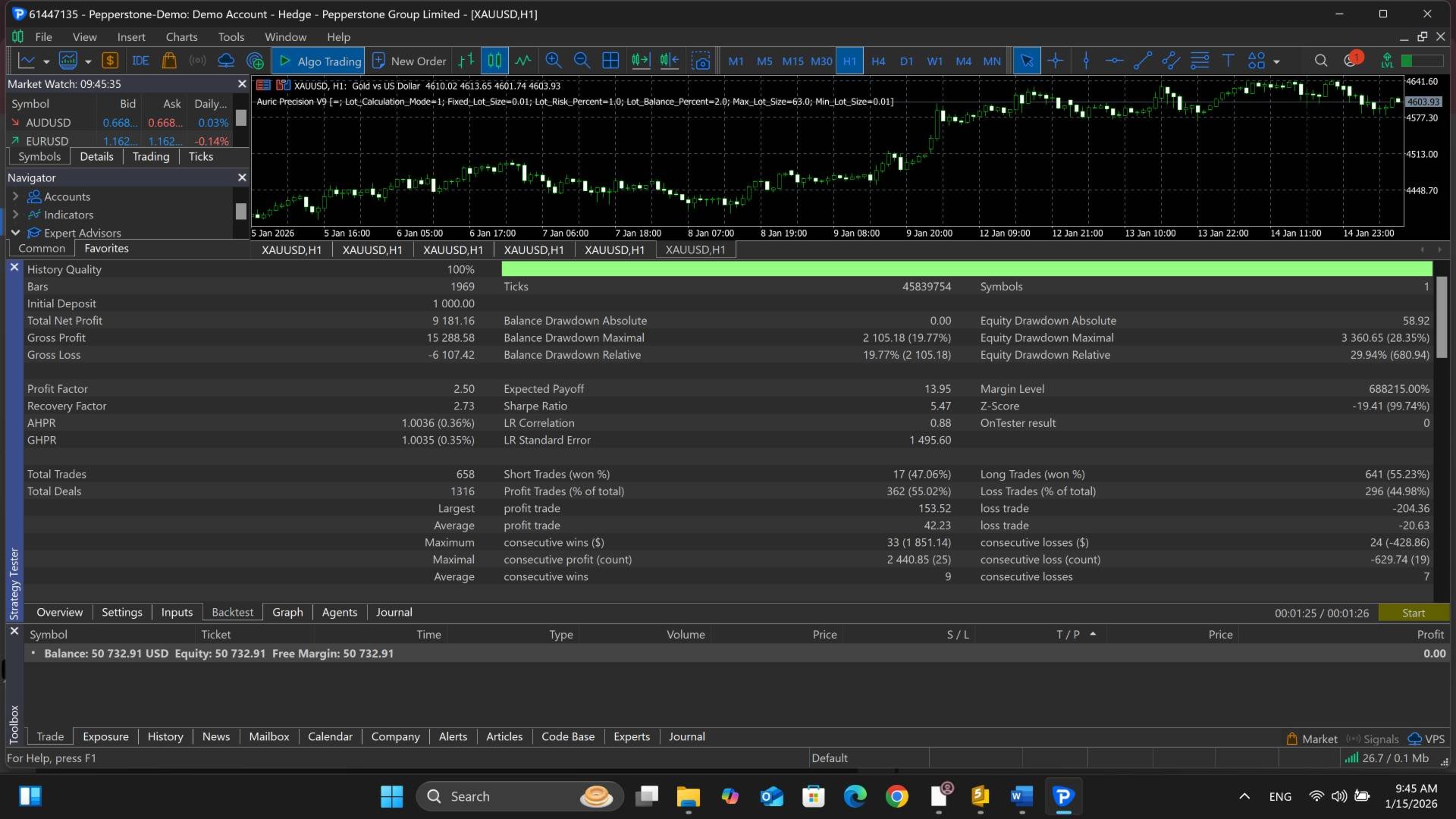The height and width of the screenshot is (819, 1456).
Task: Switch chart to candlestick mode
Action: [494, 61]
